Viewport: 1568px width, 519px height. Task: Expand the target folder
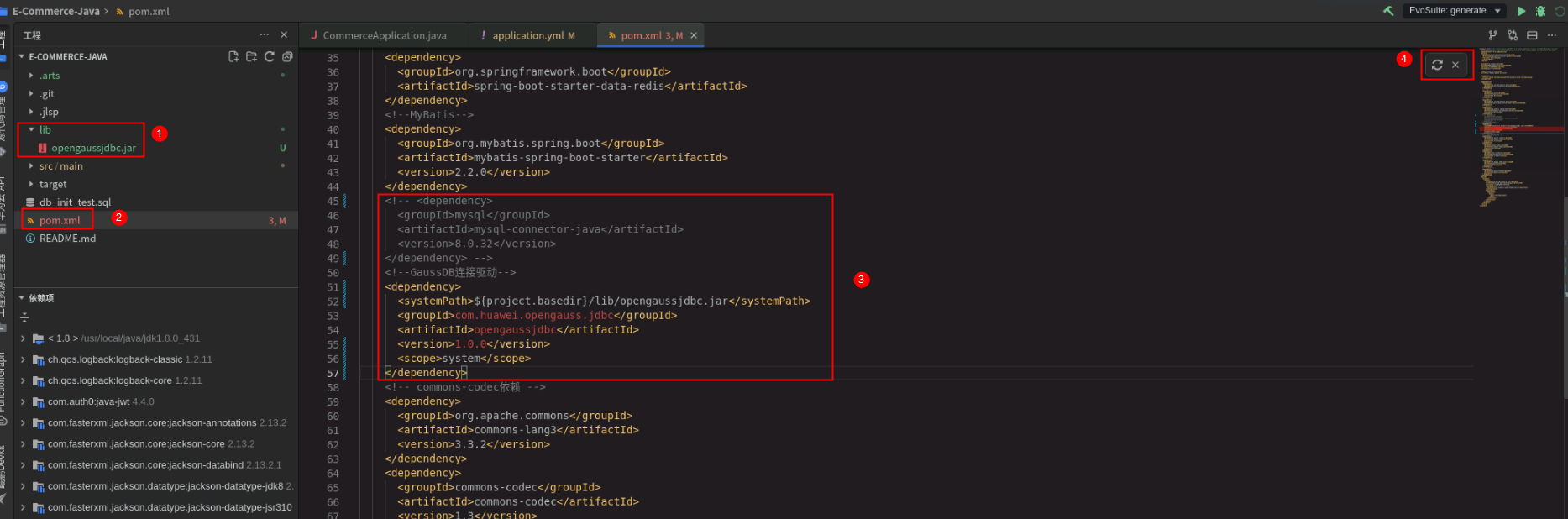click(31, 184)
